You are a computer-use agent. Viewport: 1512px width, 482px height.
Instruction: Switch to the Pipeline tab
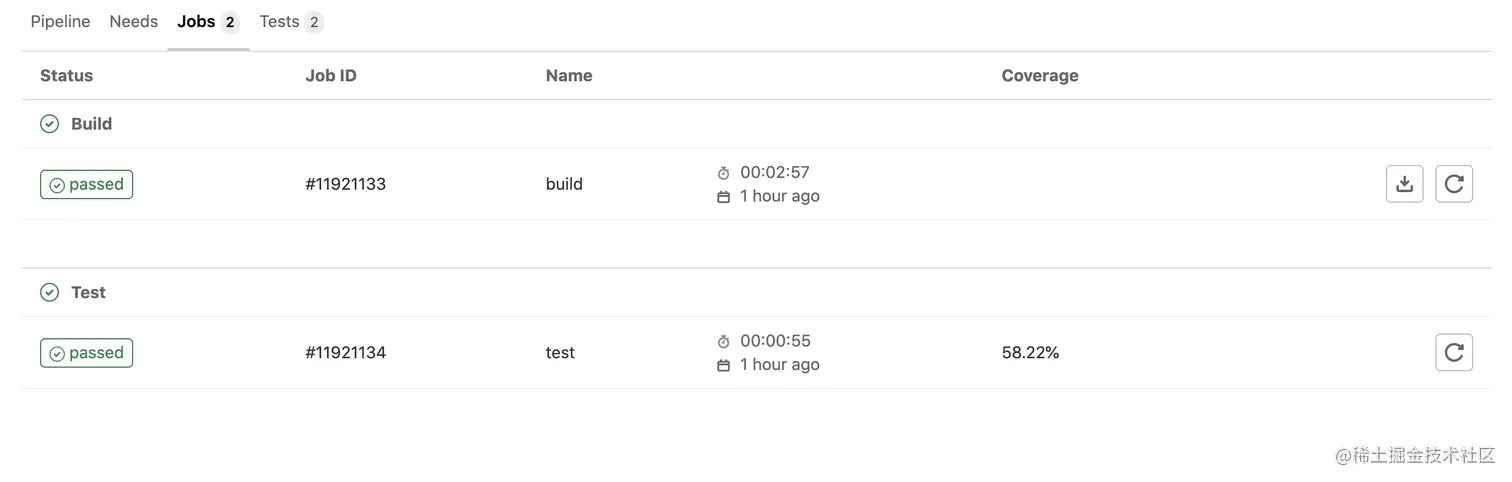tap(60, 22)
